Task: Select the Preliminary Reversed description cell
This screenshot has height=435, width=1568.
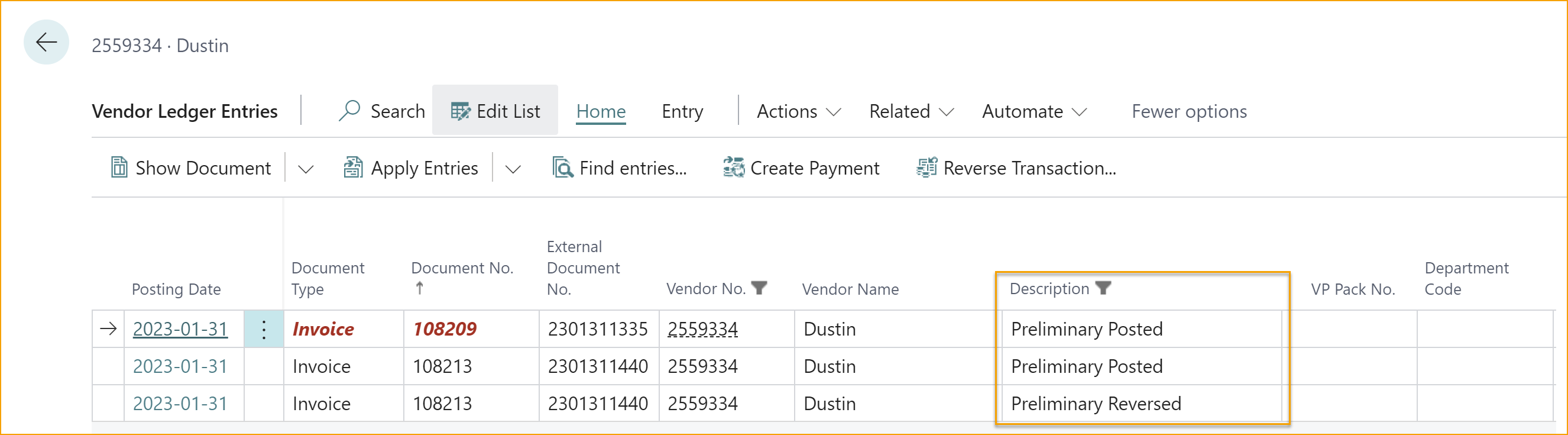Action: coord(1096,404)
